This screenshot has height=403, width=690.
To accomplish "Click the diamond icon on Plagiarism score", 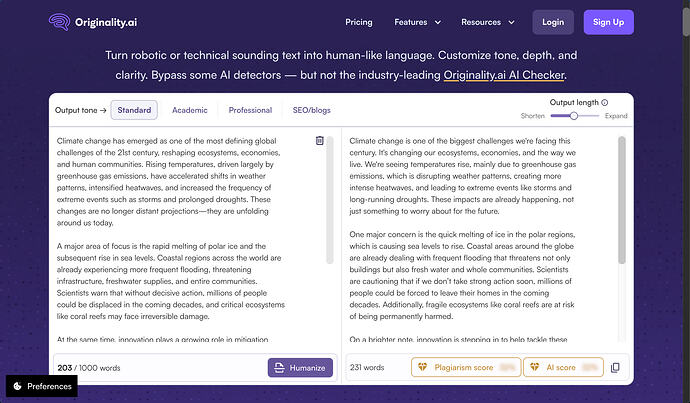I will 422,367.
